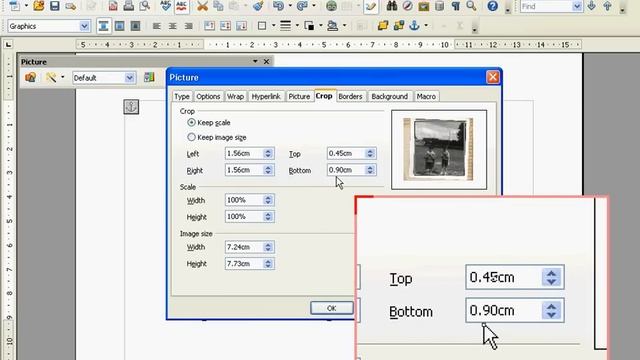Viewport: 640px width, 360px height.
Task: Toggle Show Draw Functions icon
Action: [x=371, y=6]
